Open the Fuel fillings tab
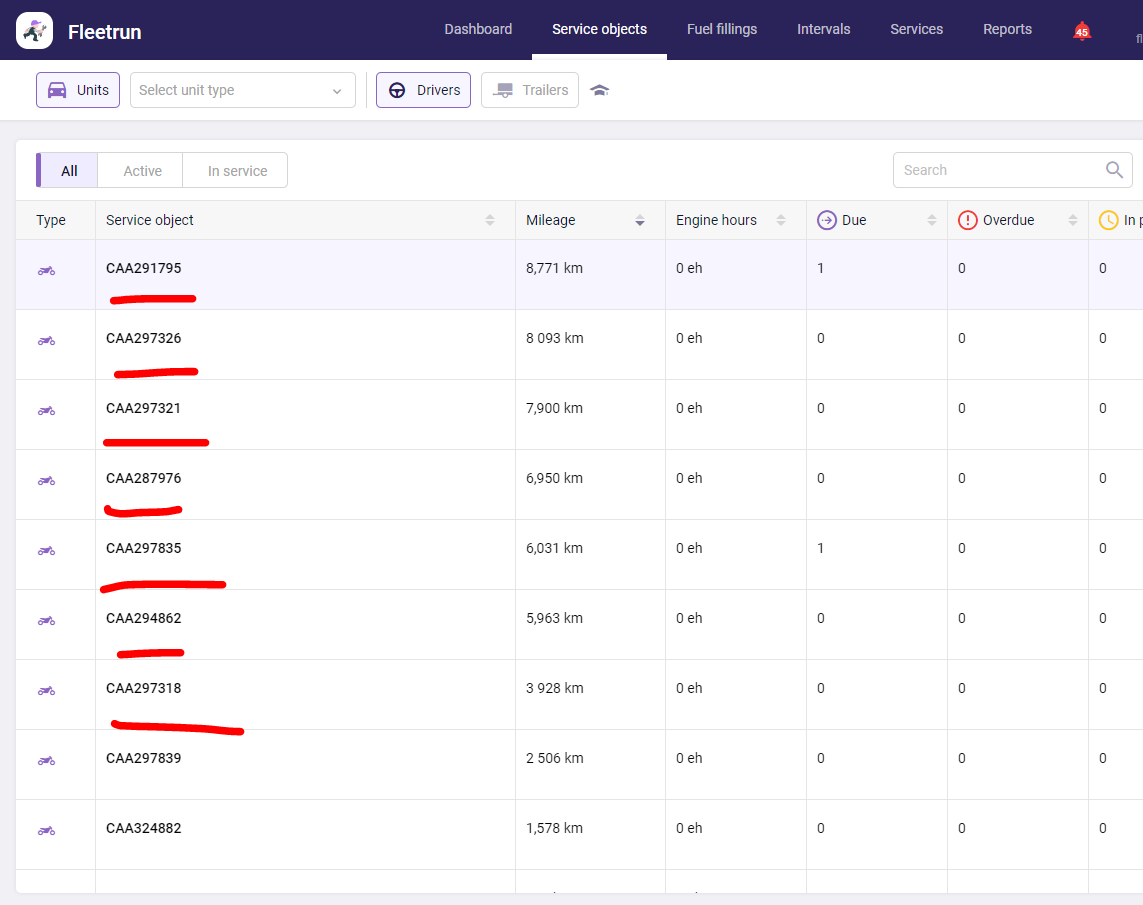 click(x=721, y=29)
